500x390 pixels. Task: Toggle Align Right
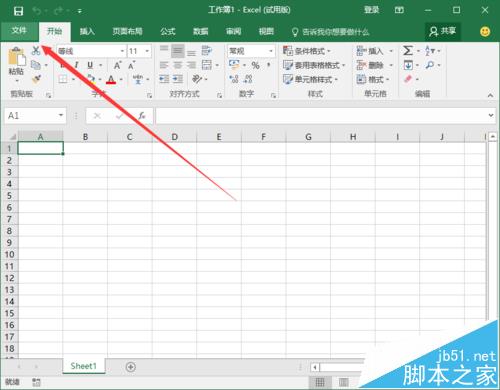pyautogui.click(x=191, y=65)
